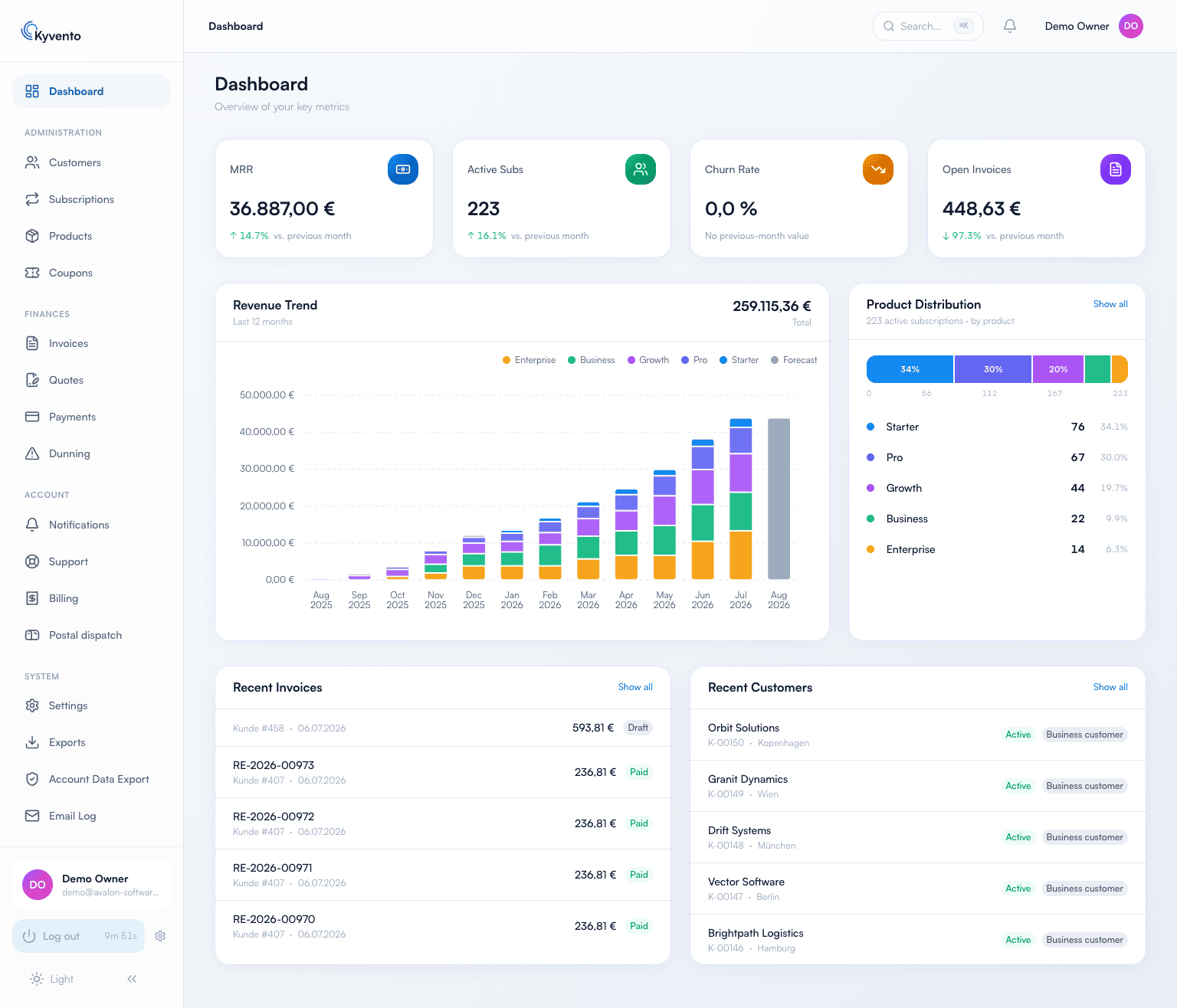Click the Dunning warning triangle icon

point(32,453)
